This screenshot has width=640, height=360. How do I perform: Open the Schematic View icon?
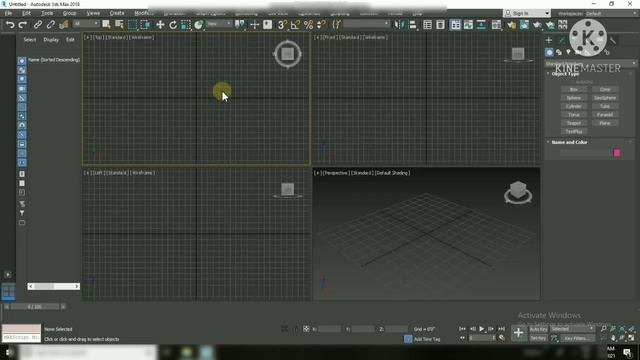[481, 25]
